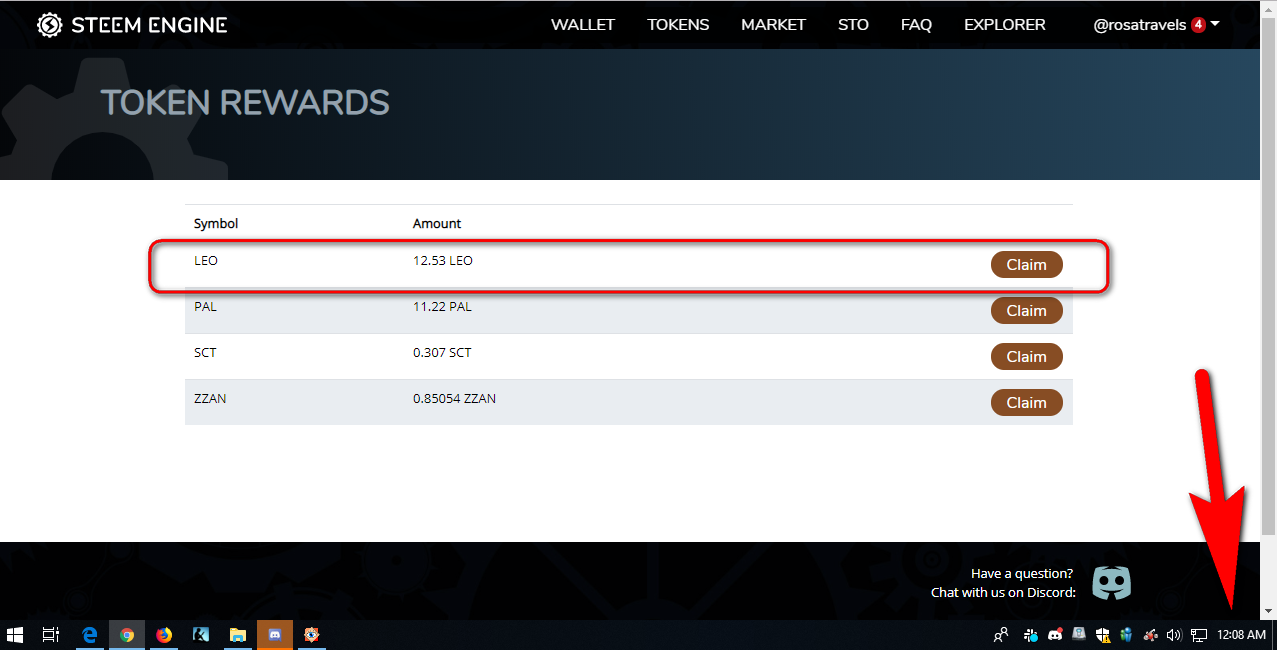The width and height of the screenshot is (1277, 650).
Task: Click the scrollbar down arrow
Action: tap(1270, 612)
